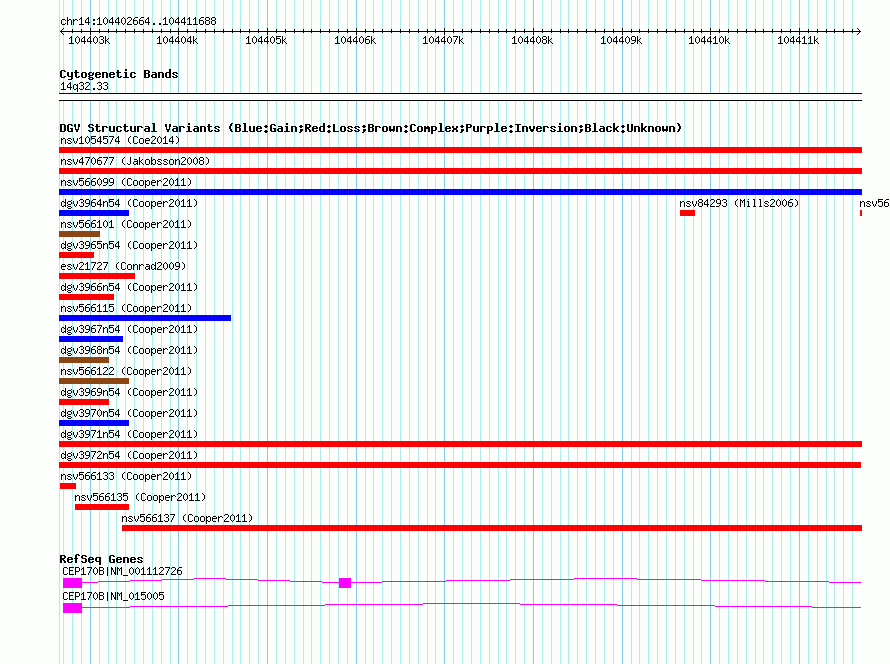
Task: Select the dgv3966n54 red bar
Action: [87, 297]
